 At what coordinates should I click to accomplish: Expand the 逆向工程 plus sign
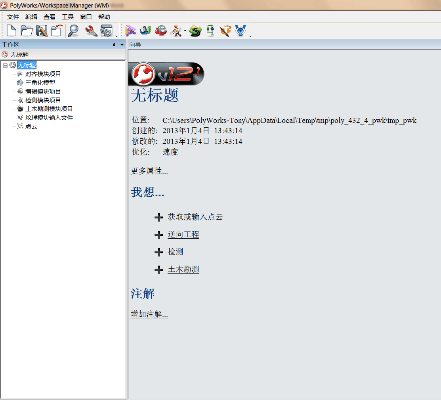[159, 235]
